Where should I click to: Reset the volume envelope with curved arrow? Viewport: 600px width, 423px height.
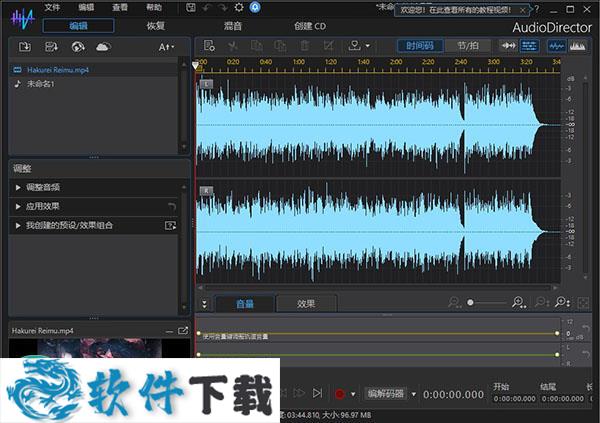tap(585, 328)
